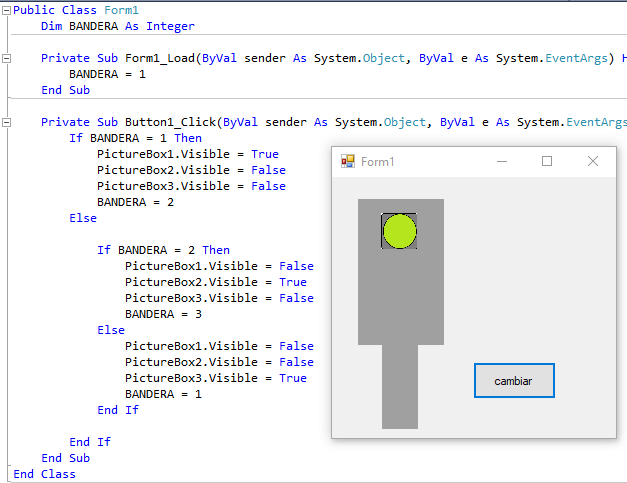Click the yellow-green traffic light circle
The image size is (627, 483).
pyautogui.click(x=399, y=232)
